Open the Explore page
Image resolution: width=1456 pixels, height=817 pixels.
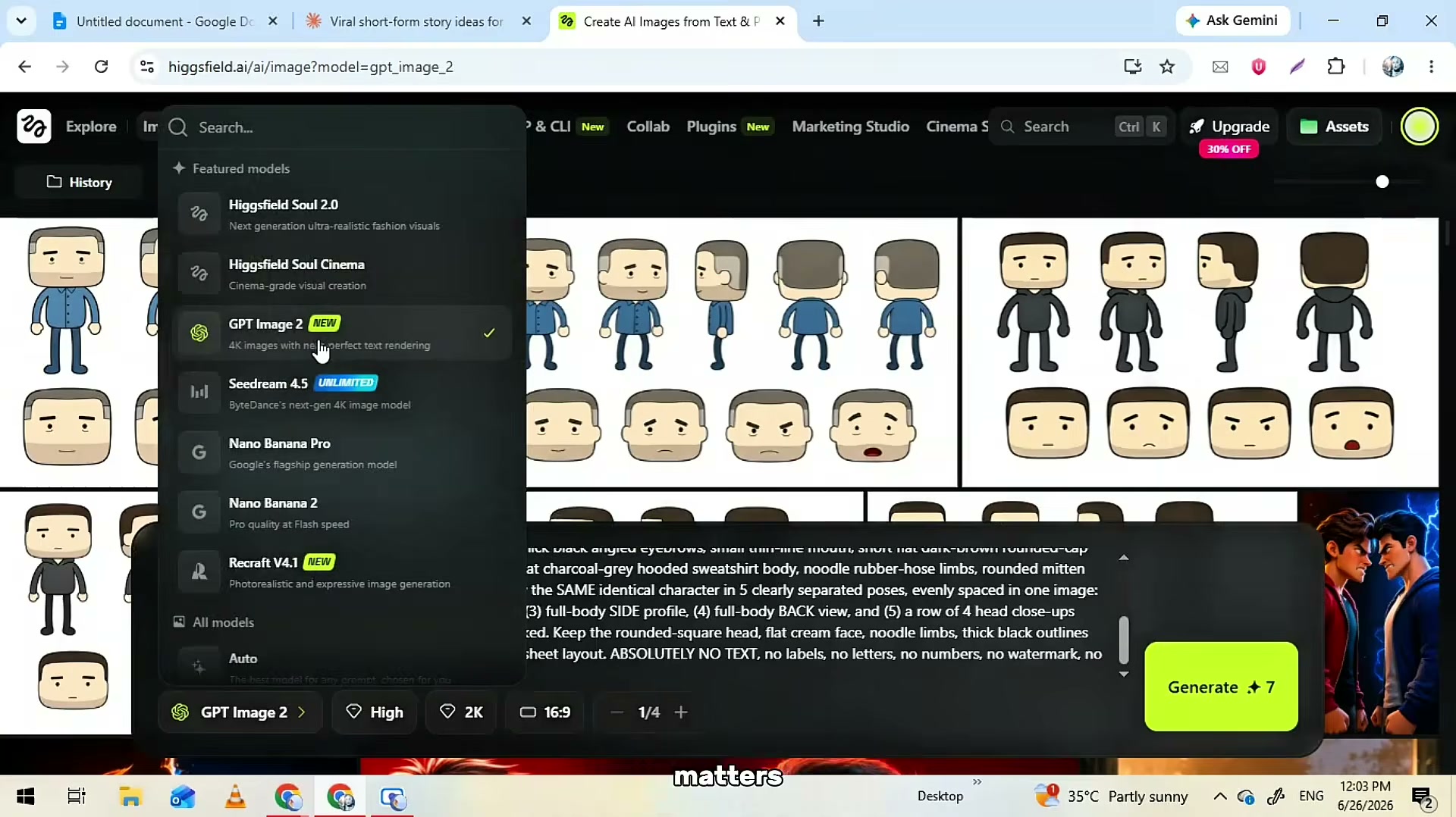91,127
